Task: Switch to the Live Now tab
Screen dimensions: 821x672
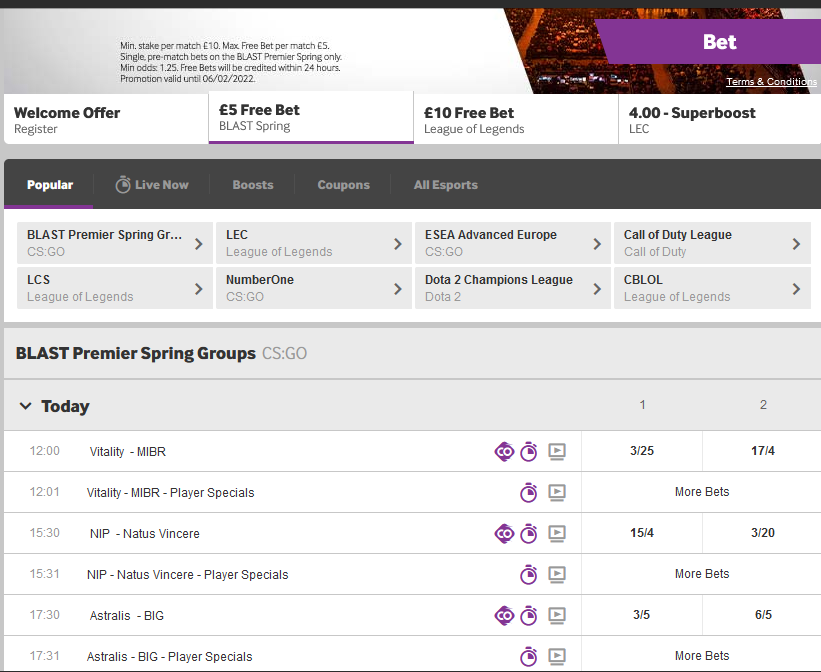Action: 152,185
